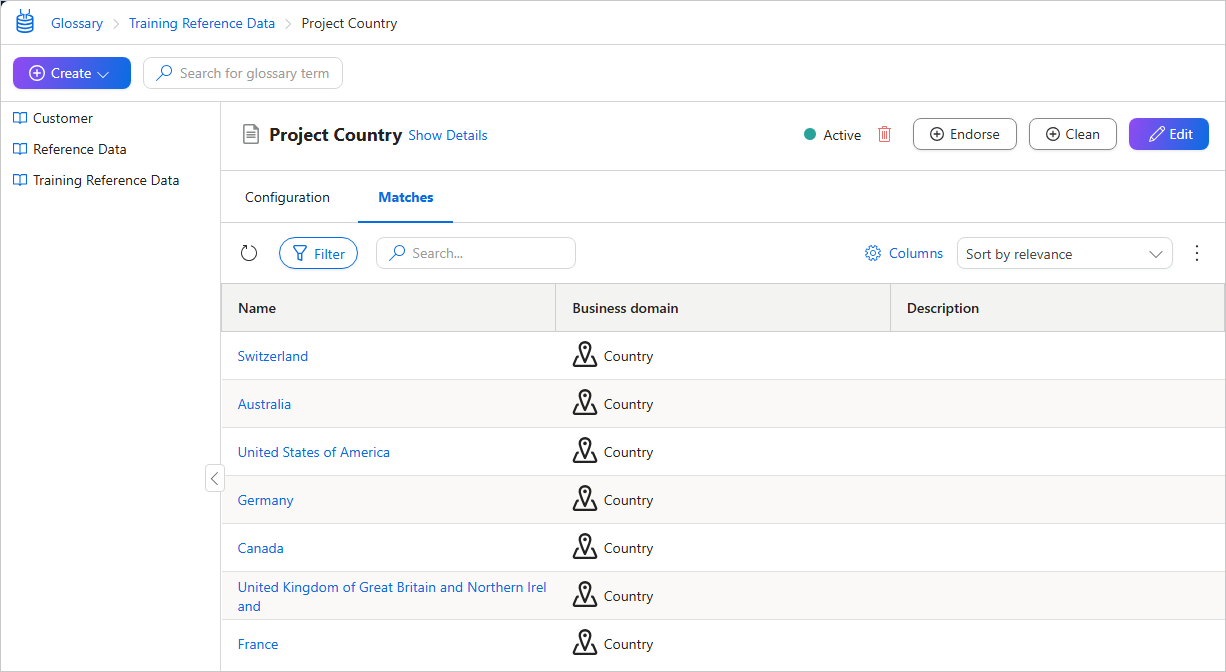Image resolution: width=1226 pixels, height=672 pixels.
Task: Click the Show Details link
Action: point(448,135)
